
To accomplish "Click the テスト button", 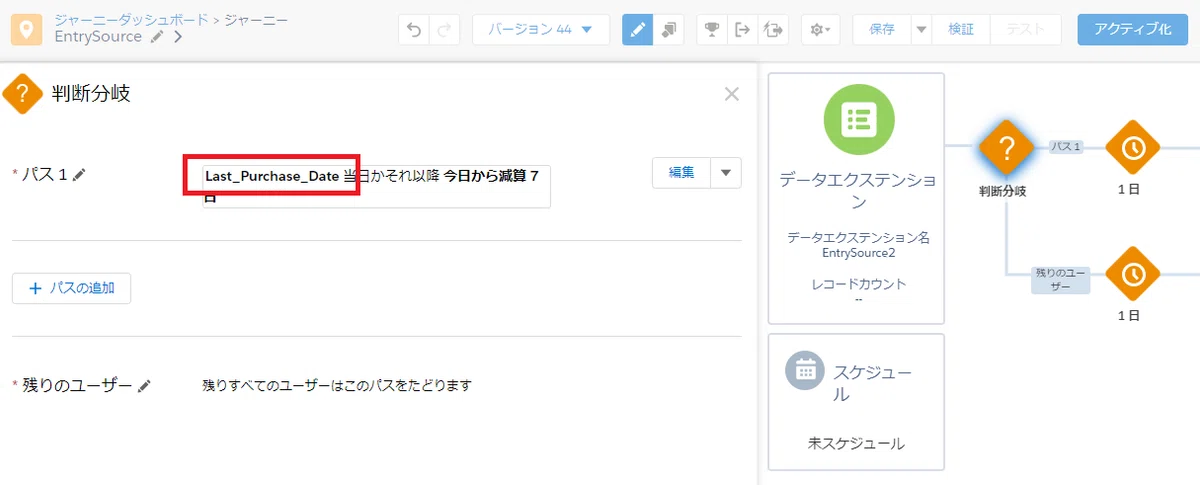I will pyautogui.click(x=1025, y=30).
